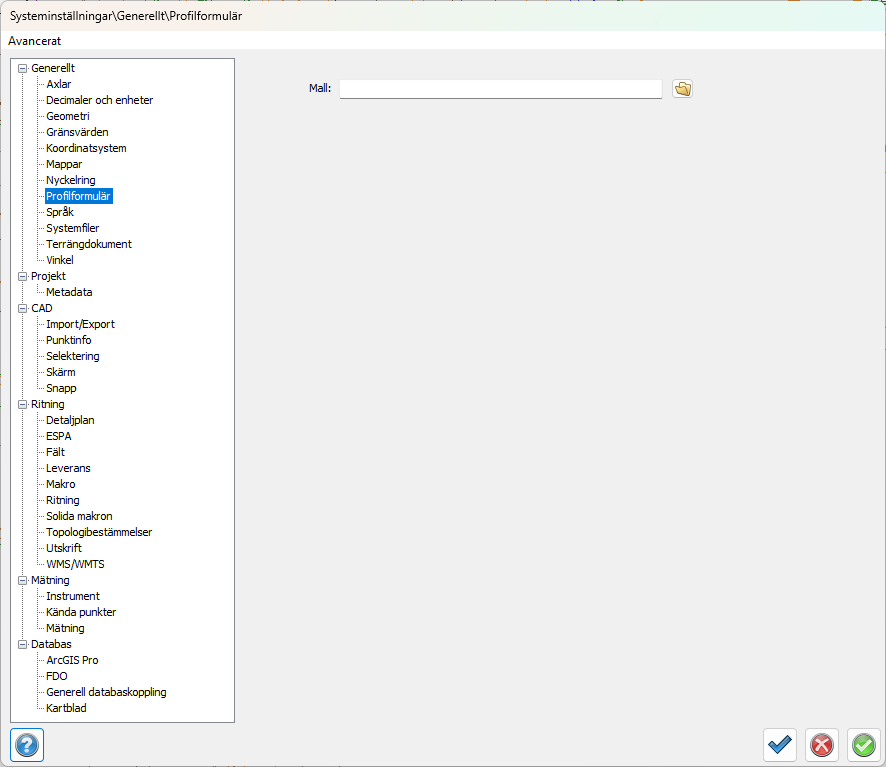
Task: Collapse the Generellt tree node
Action: point(22,68)
